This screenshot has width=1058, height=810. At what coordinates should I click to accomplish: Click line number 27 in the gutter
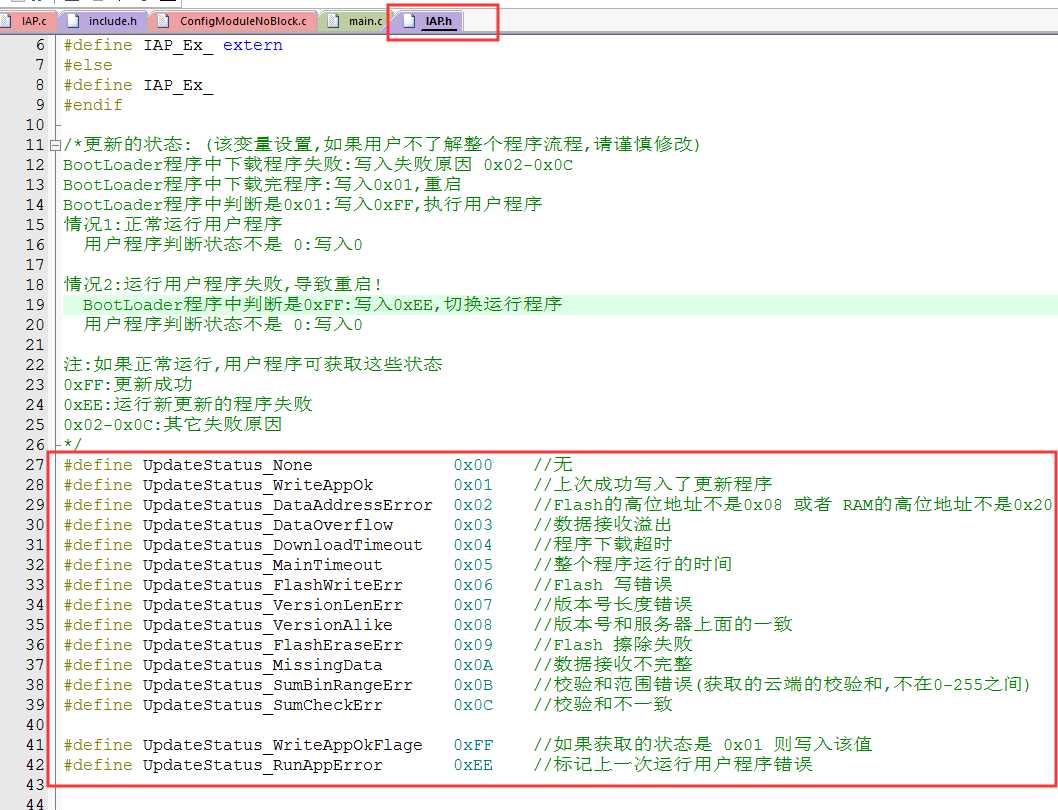(x=35, y=465)
